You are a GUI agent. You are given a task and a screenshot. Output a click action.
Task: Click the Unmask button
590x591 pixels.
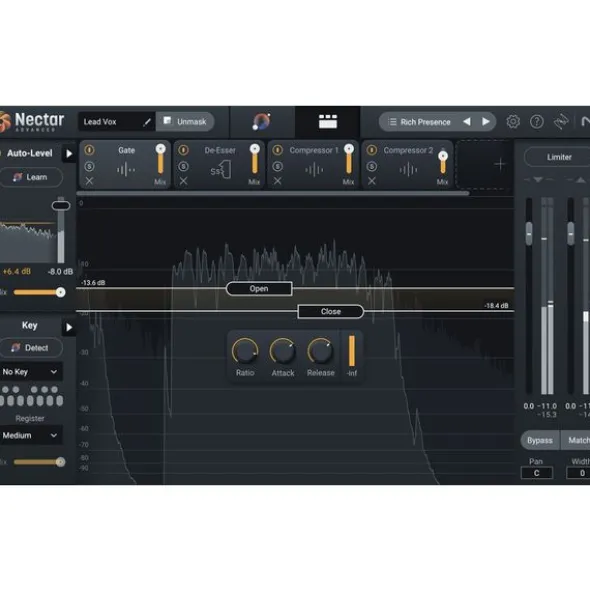[185, 121]
